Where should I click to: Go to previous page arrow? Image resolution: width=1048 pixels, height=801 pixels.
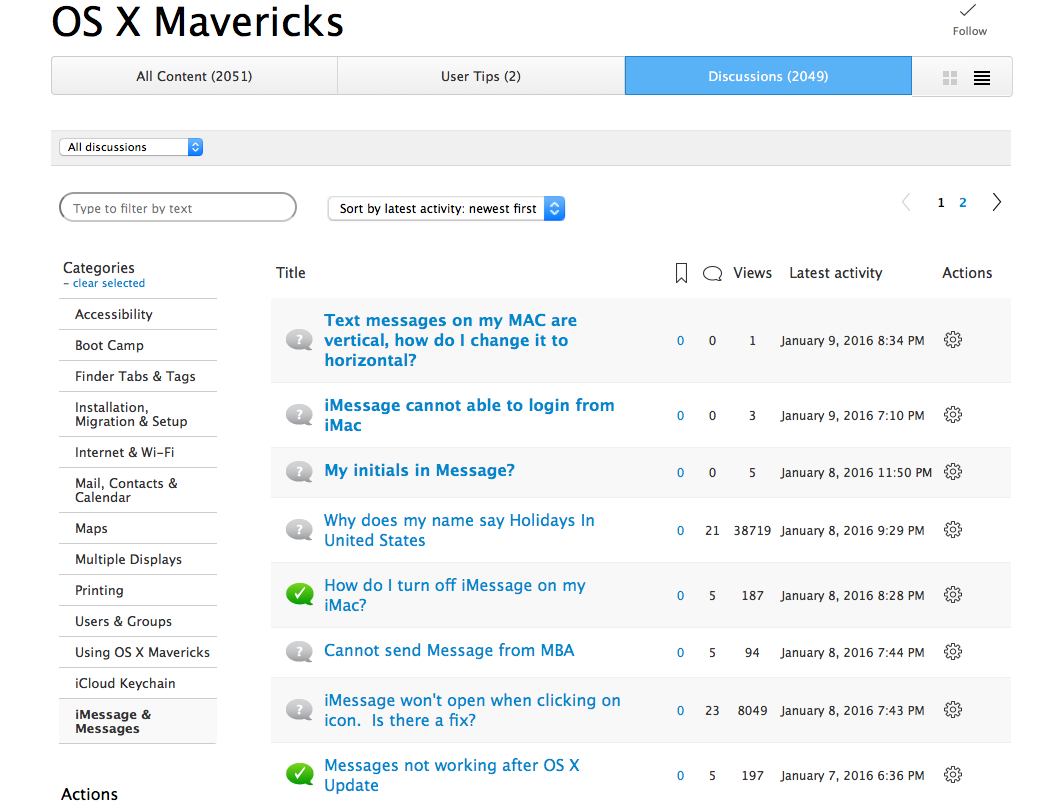(906, 202)
